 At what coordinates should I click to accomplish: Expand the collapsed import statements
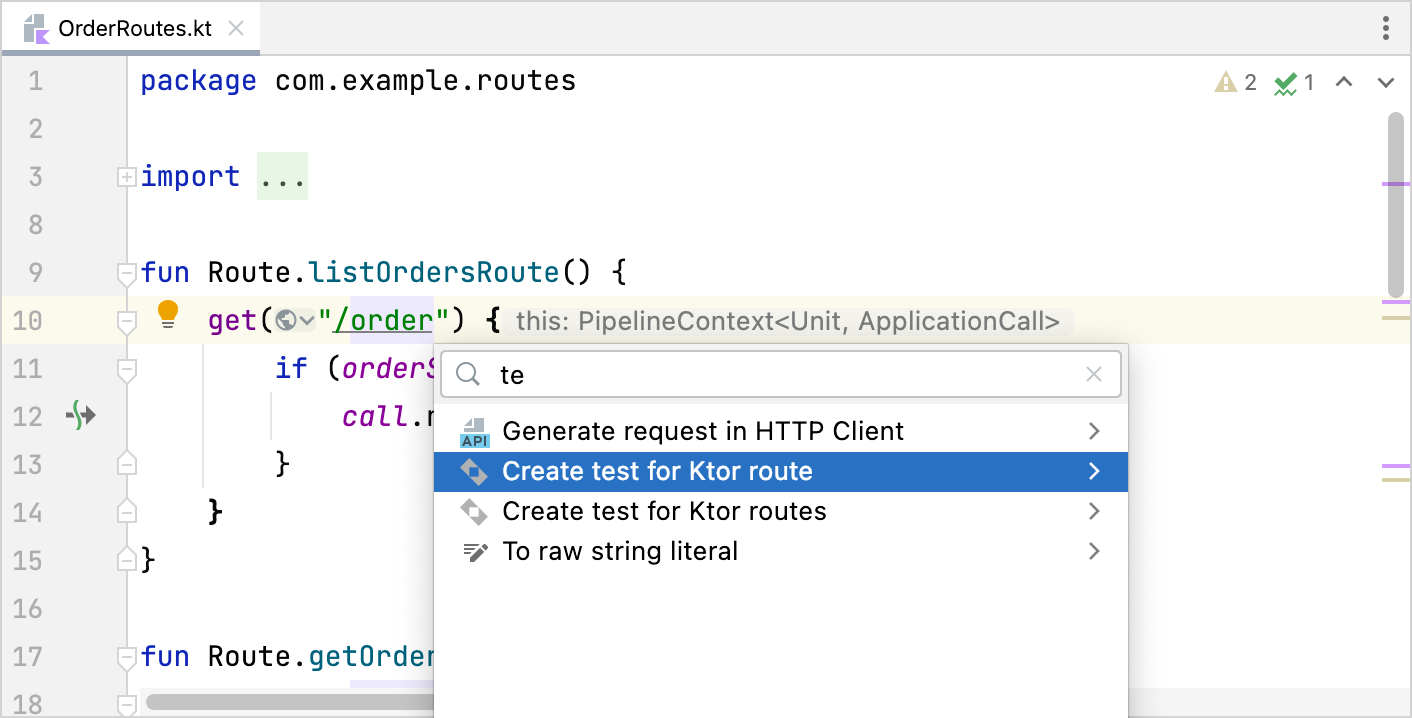pos(126,176)
